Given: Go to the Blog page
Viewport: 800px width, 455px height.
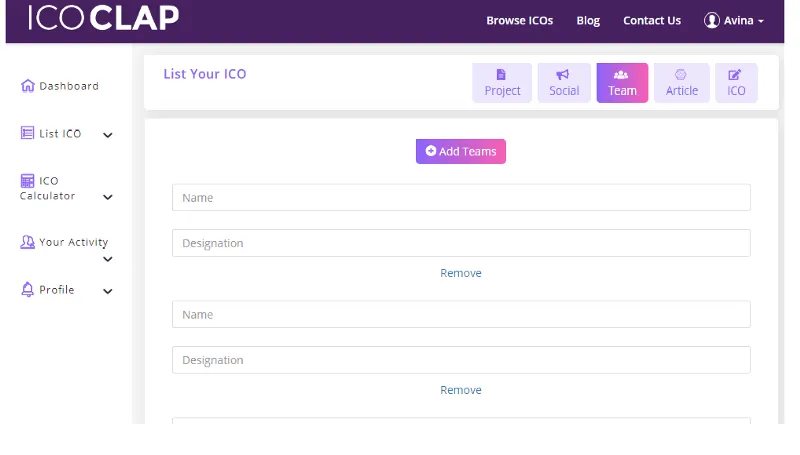Looking at the screenshot, I should tap(588, 21).
